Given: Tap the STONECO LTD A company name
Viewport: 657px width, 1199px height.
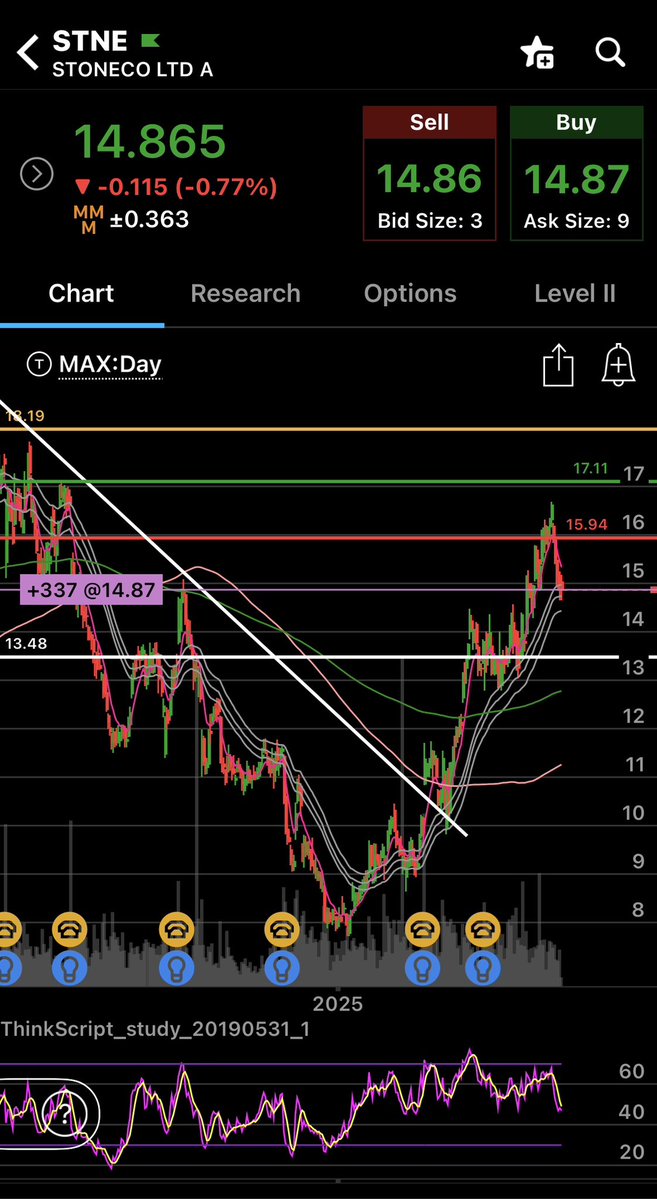Looking at the screenshot, I should click(132, 70).
